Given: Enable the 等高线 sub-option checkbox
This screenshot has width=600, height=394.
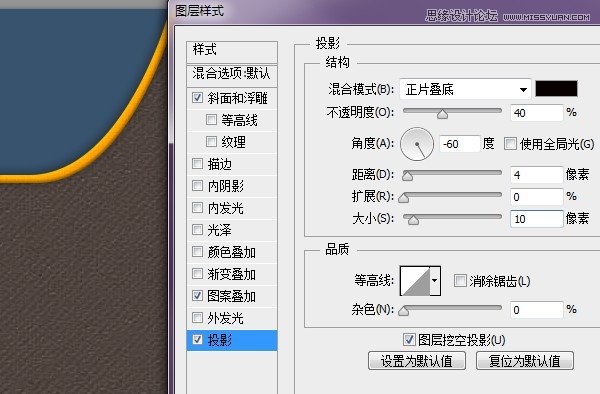Looking at the screenshot, I should 211,120.
